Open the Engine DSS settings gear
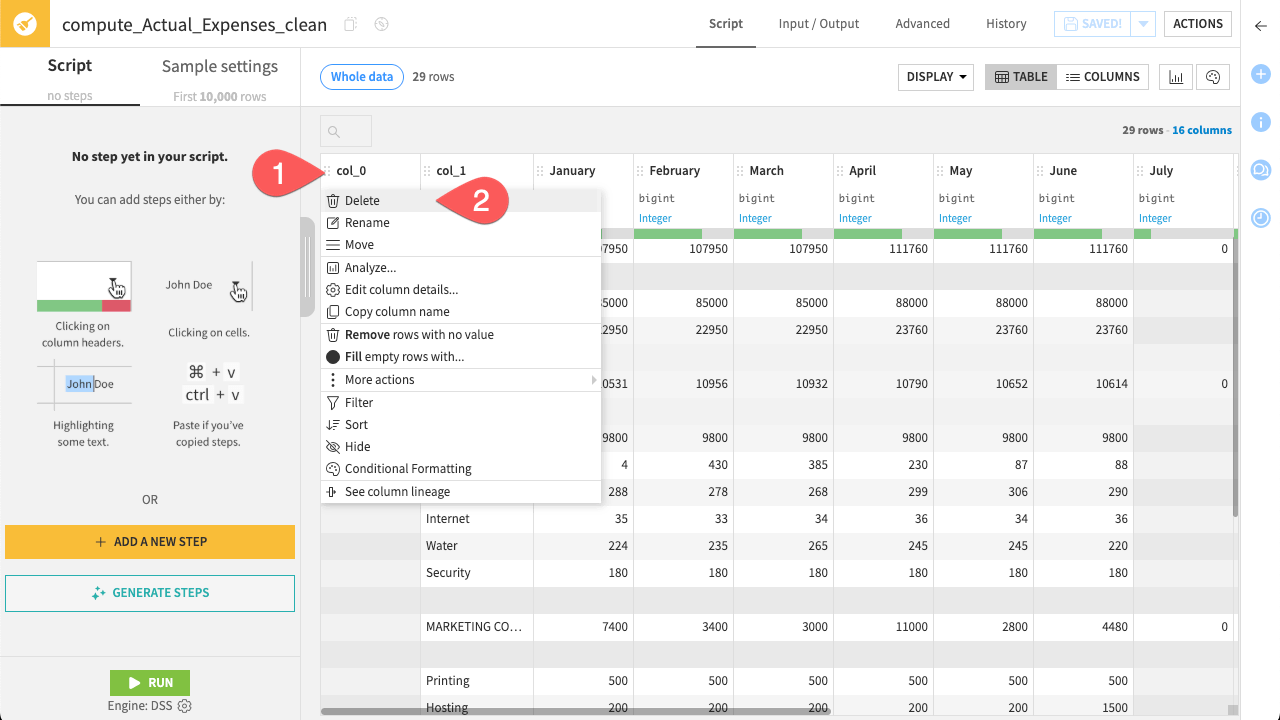1280x720 pixels. pos(182,705)
